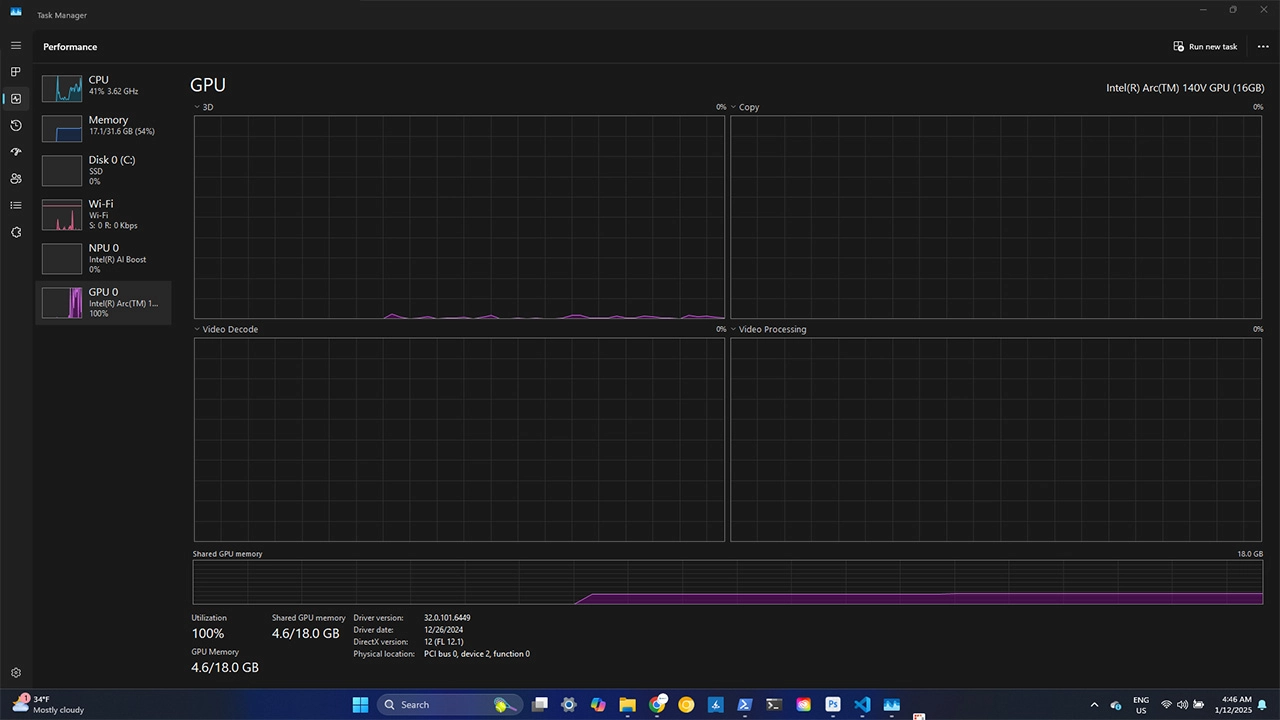Open Visual Studio Code from the taskbar
Screen dimensions: 1280x720
862,705
